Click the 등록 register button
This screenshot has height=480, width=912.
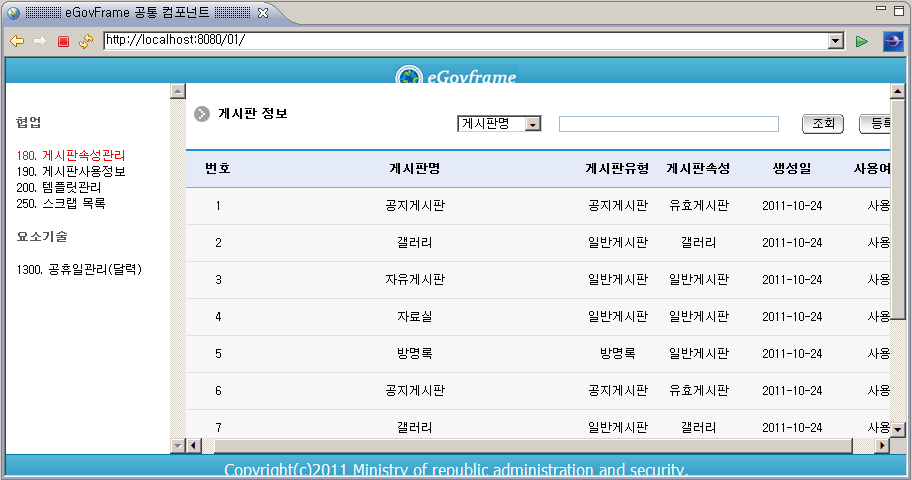tap(875, 124)
